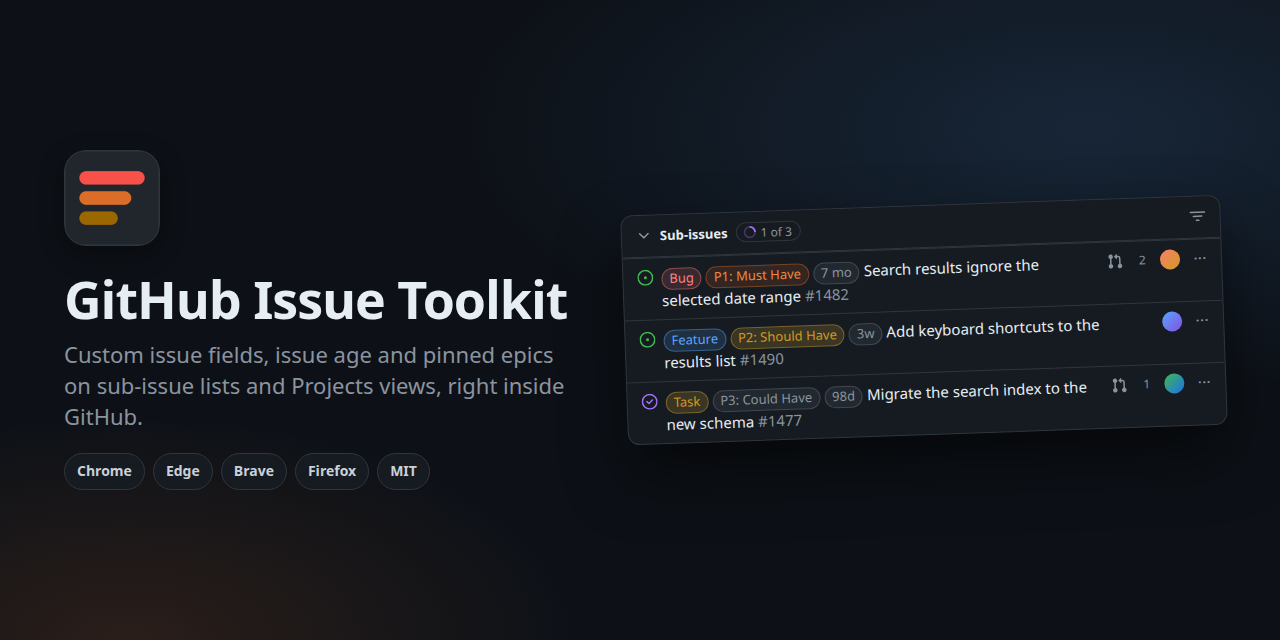1280x640 pixels.
Task: Click the P3: Could Have priority label
Action: [766, 399]
